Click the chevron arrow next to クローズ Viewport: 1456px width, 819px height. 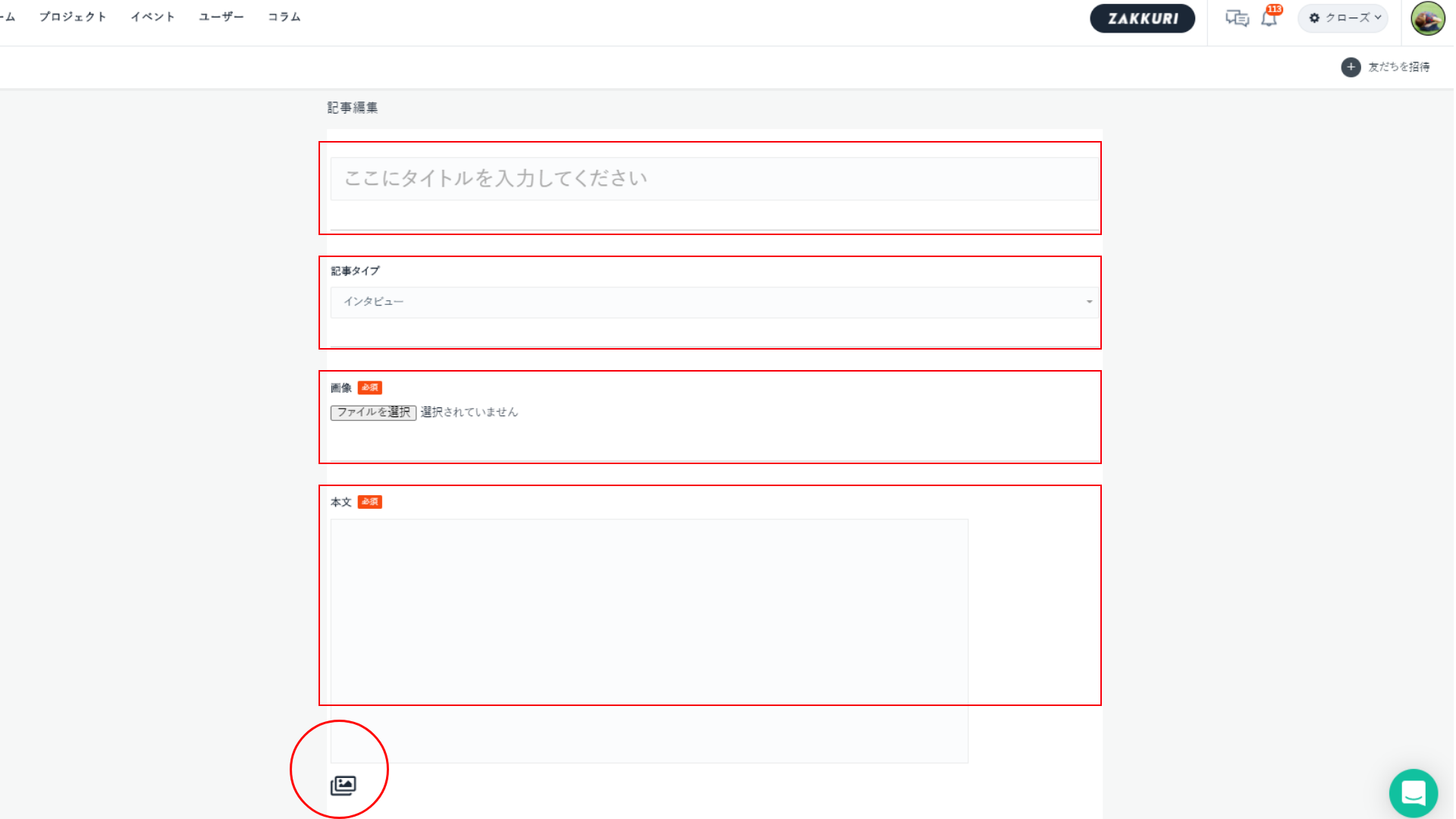[x=1378, y=17]
